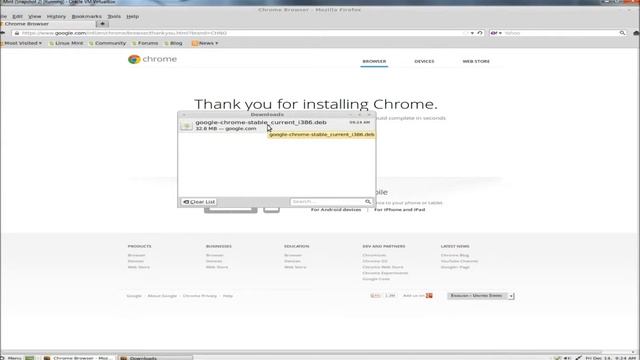This screenshot has height=360, width=640.
Task: Click the volume icon in the system tray
Action: pos(568,358)
